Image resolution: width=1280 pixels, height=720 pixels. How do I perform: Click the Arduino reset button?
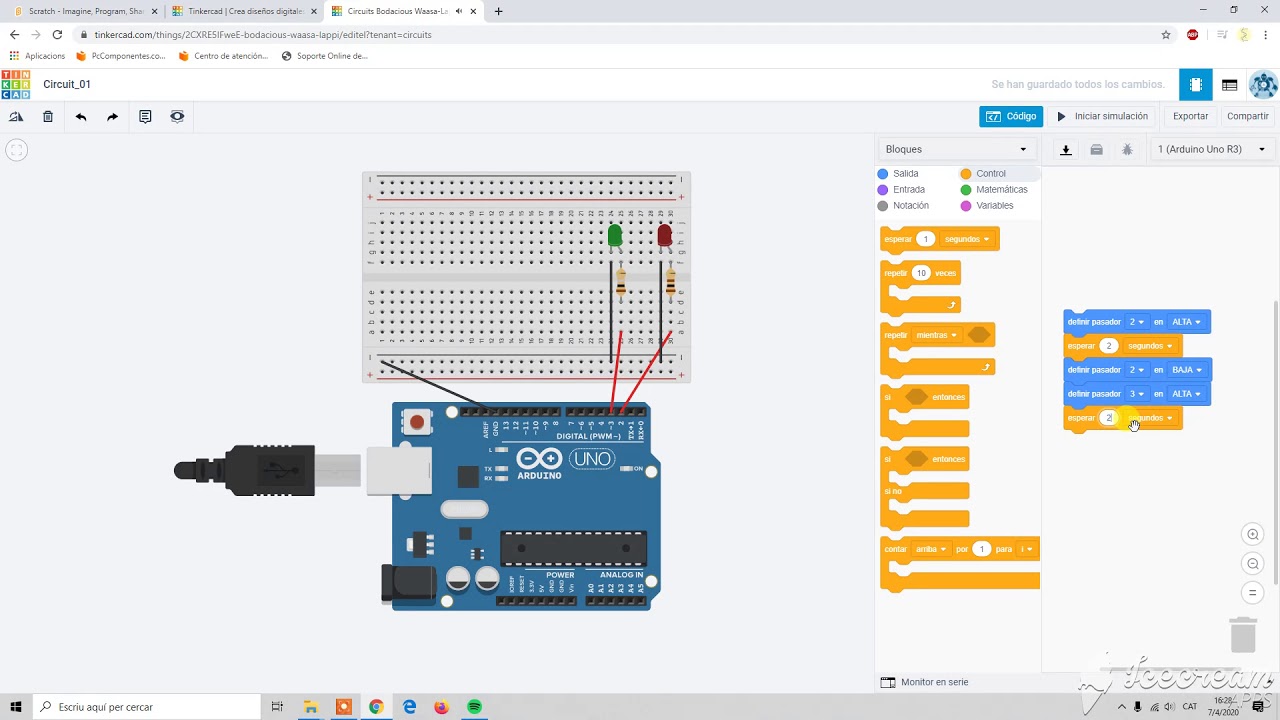(417, 423)
